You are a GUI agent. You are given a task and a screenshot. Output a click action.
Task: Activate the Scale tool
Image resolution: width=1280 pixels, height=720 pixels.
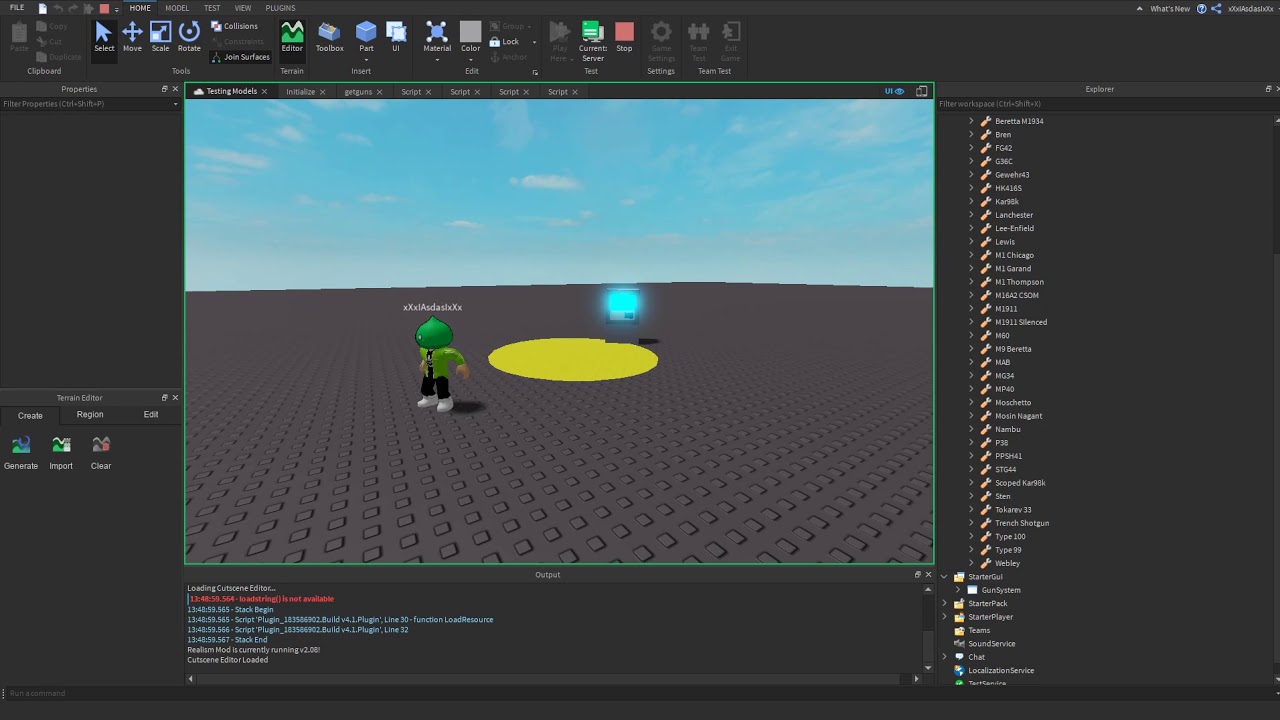(160, 37)
